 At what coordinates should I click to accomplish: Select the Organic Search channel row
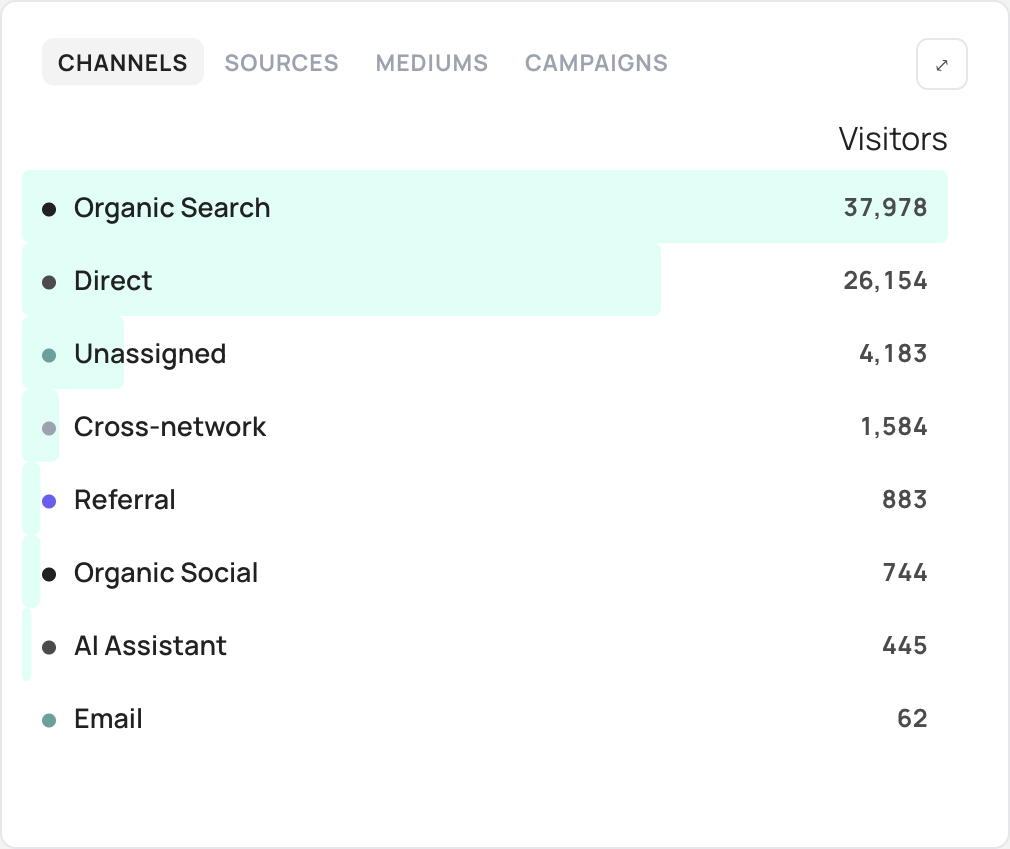click(485, 207)
